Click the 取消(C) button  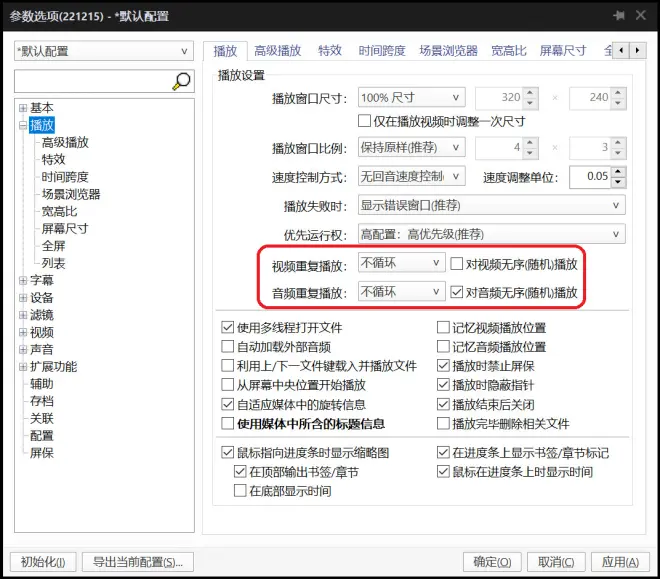tap(556, 562)
